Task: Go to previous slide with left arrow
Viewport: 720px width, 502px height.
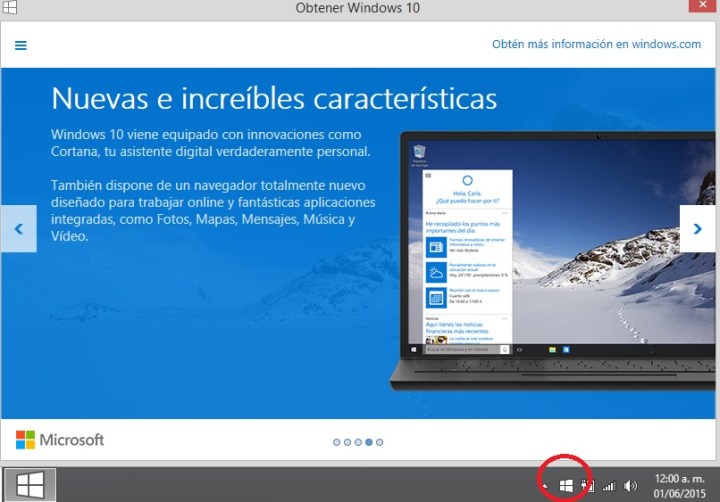Action: coord(19,228)
